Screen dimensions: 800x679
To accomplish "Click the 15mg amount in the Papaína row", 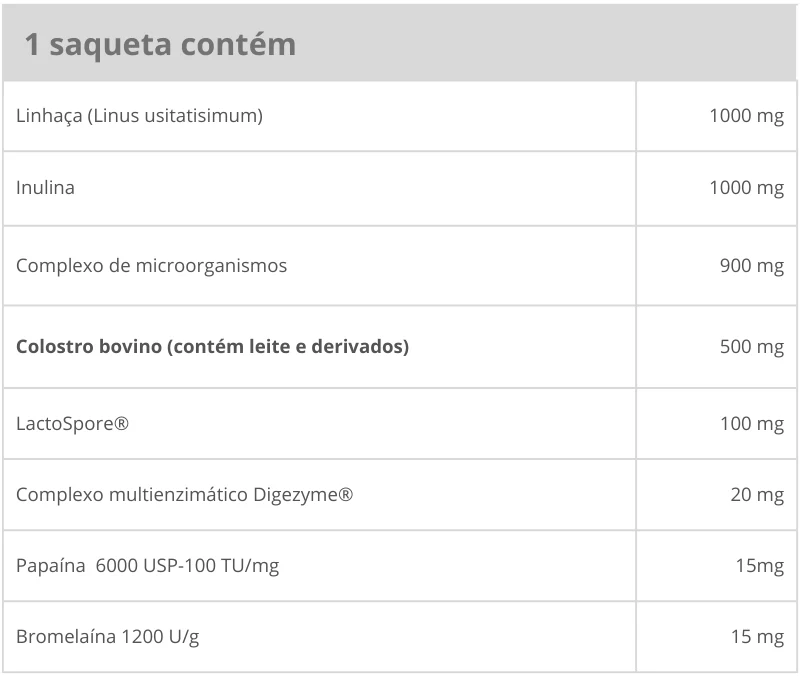I will tap(759, 567).
